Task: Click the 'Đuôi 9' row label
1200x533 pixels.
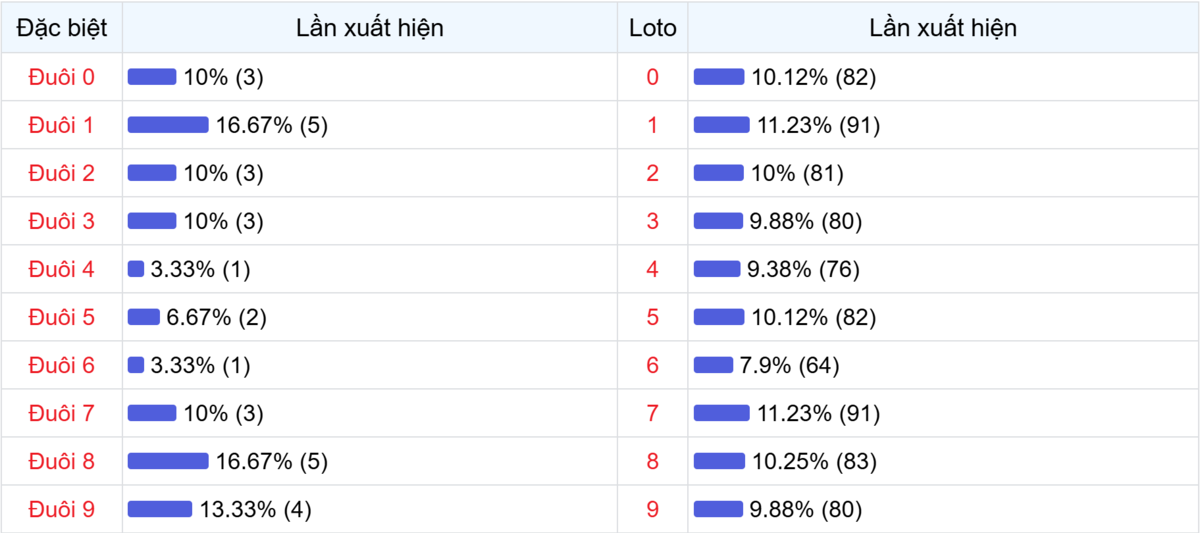Action: tap(62, 509)
